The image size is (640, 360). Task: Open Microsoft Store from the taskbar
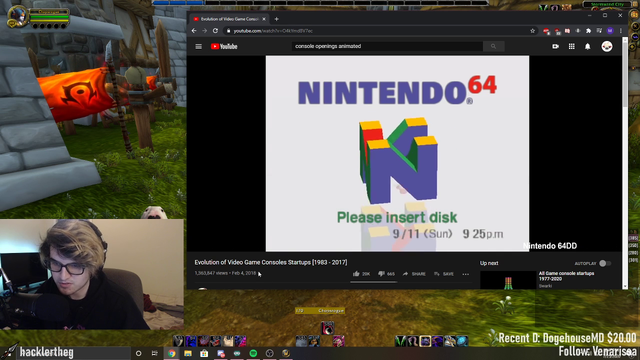[204, 353]
